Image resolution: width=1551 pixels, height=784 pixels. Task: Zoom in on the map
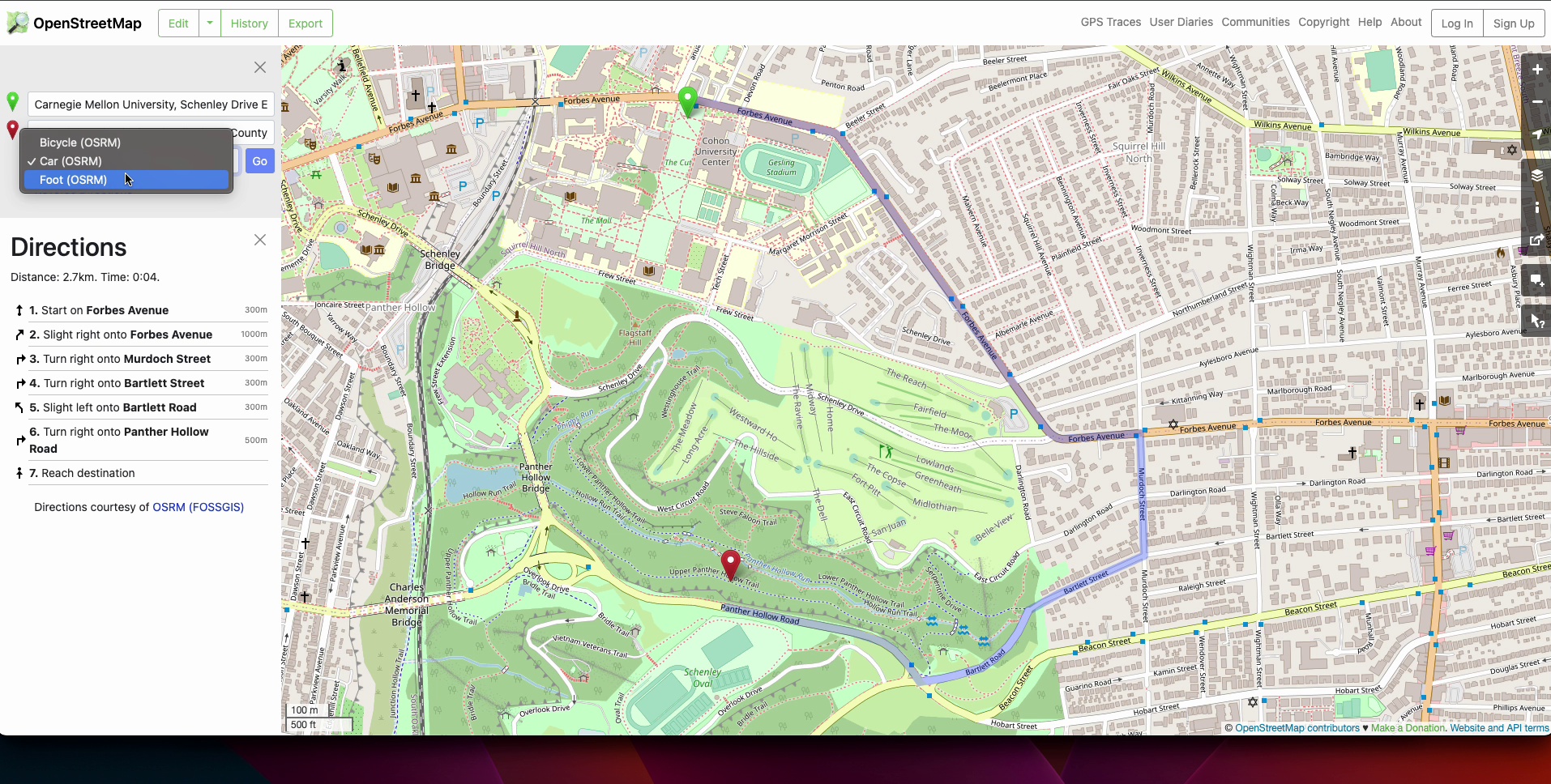pyautogui.click(x=1536, y=70)
